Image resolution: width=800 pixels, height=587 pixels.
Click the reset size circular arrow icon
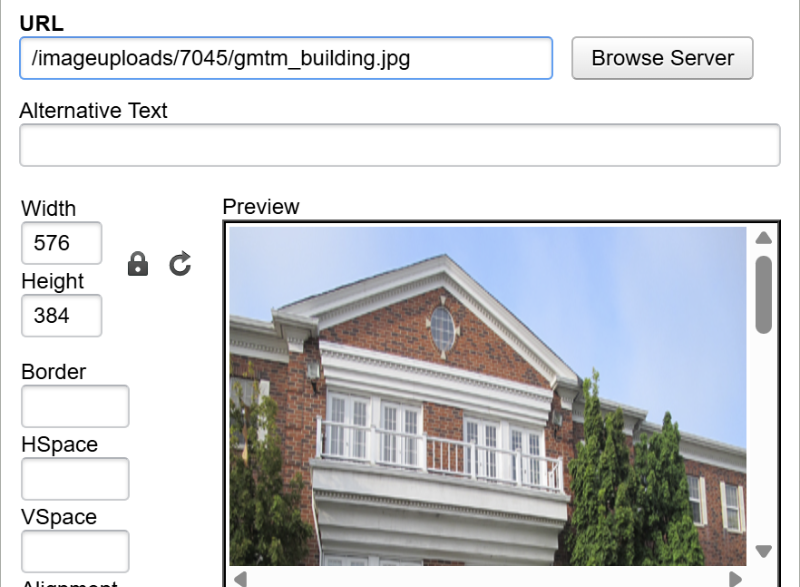coord(180,264)
